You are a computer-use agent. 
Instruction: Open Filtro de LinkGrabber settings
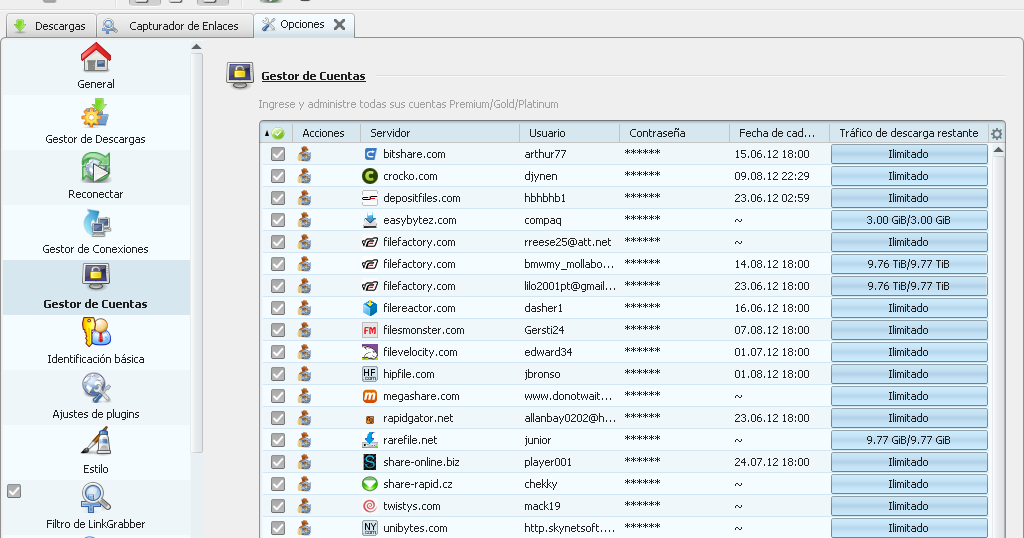(95, 507)
